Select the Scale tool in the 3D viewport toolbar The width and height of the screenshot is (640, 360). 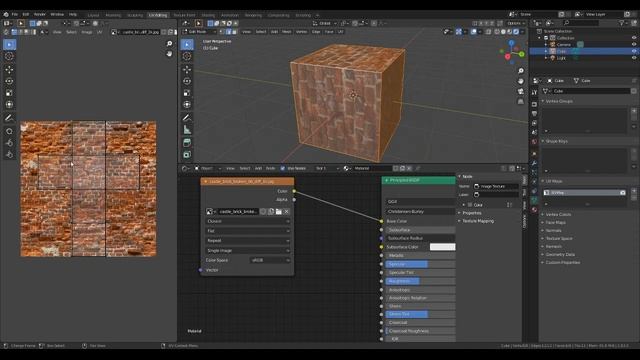pyautogui.click(x=187, y=93)
